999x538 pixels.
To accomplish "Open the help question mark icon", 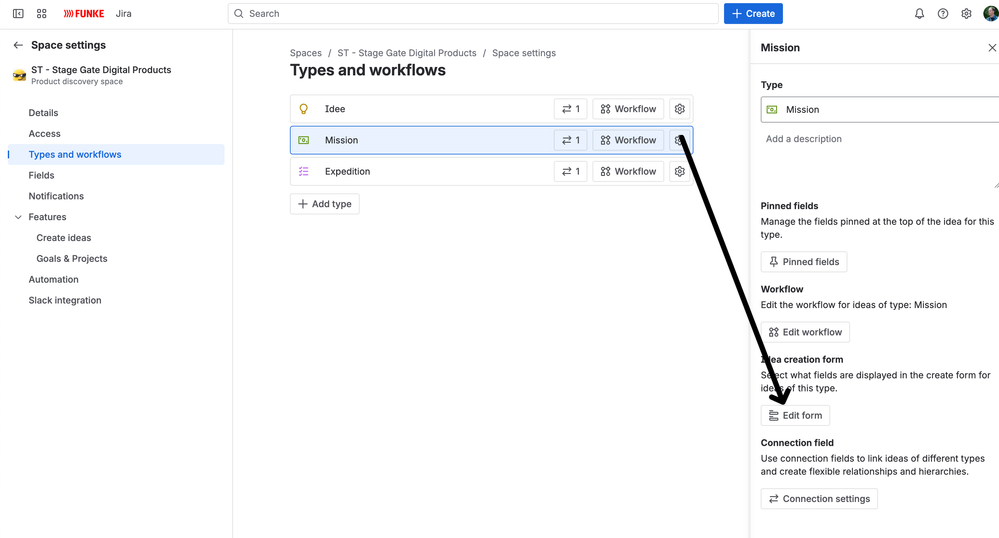I will pos(943,13).
